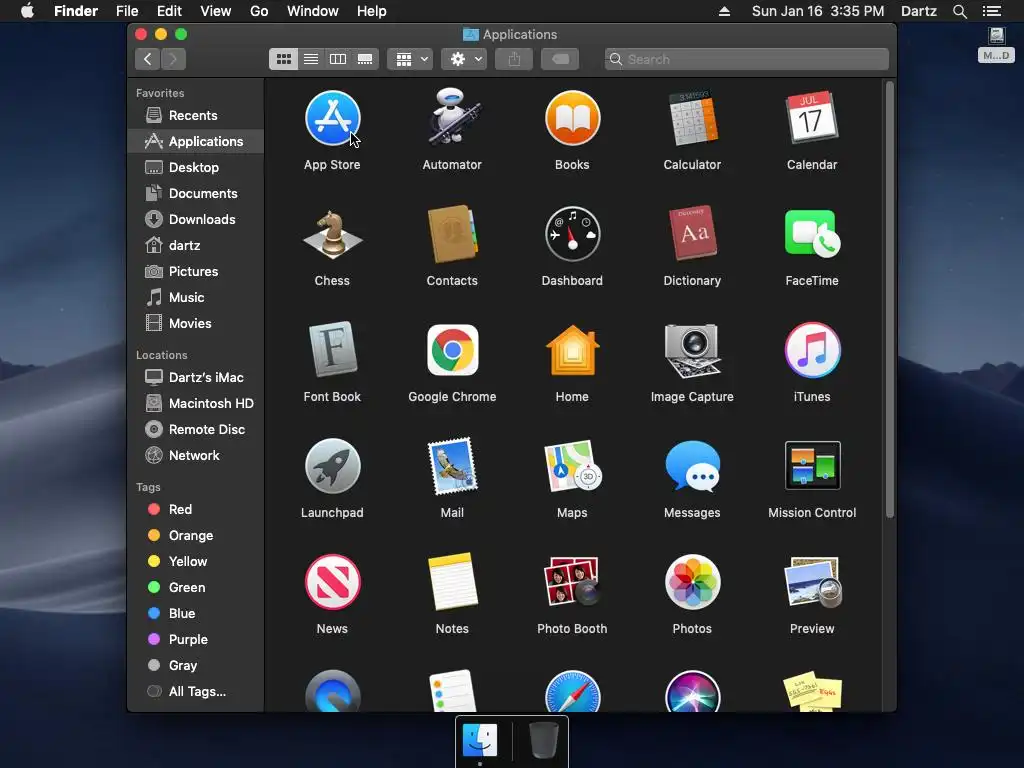This screenshot has height=768, width=1024.
Task: Click the vertical scrollbar in Applications window
Action: pos(889,300)
